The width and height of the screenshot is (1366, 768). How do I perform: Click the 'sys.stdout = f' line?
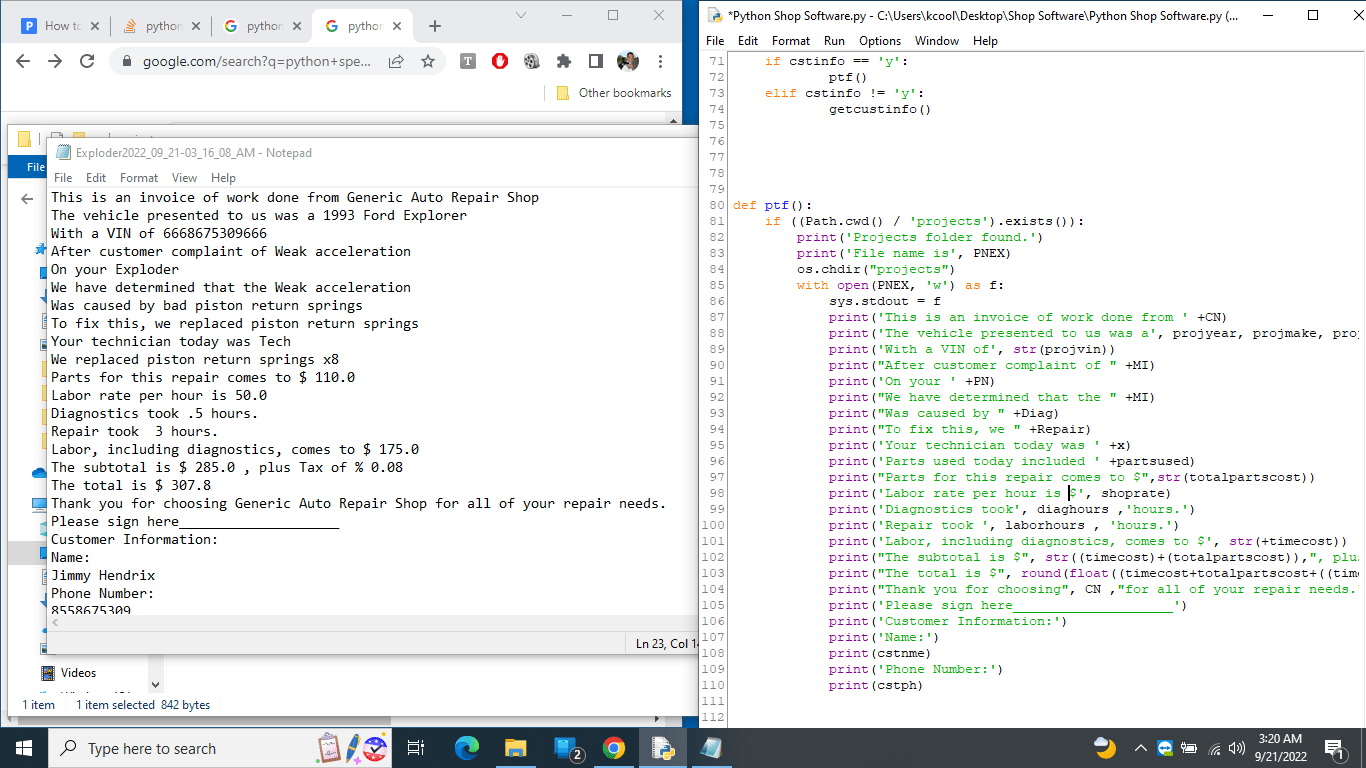(884, 301)
